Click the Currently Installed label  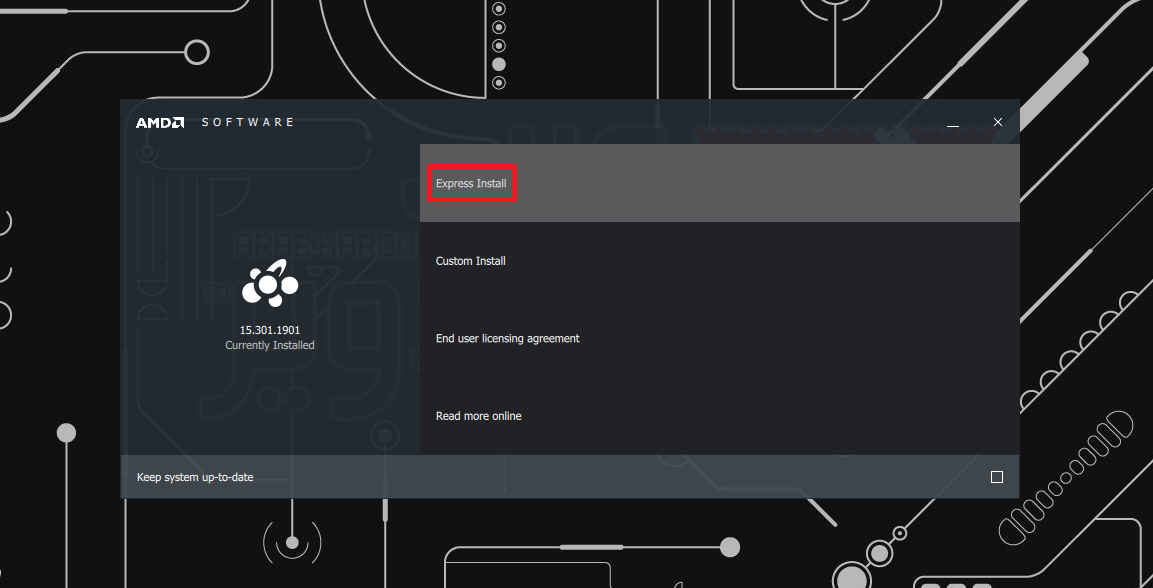[x=270, y=345]
